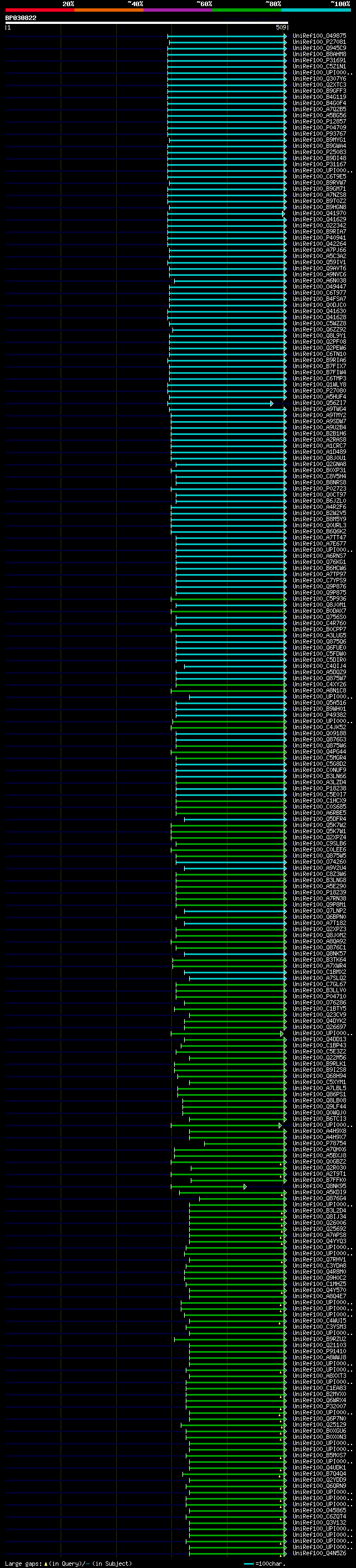Click the 509 query end position label
Image resolution: width=356 pixels, height=1568 pixels.
tap(281, 27)
